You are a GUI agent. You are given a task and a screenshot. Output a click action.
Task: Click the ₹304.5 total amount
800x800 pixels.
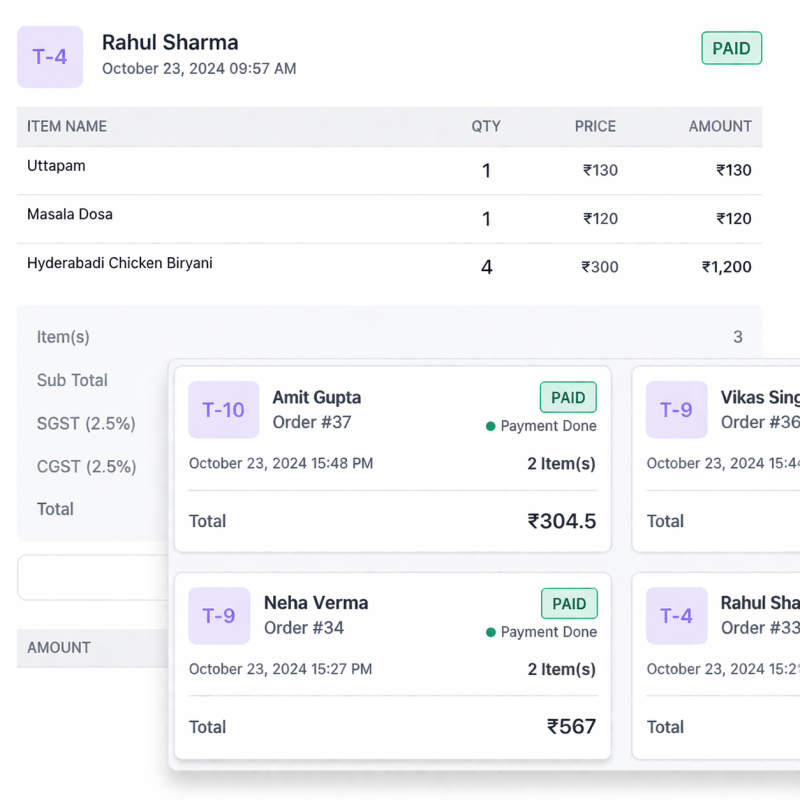point(561,521)
